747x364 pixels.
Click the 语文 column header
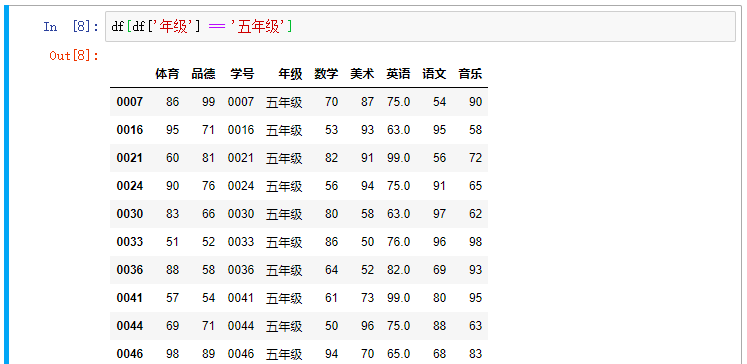pyautogui.click(x=434, y=74)
